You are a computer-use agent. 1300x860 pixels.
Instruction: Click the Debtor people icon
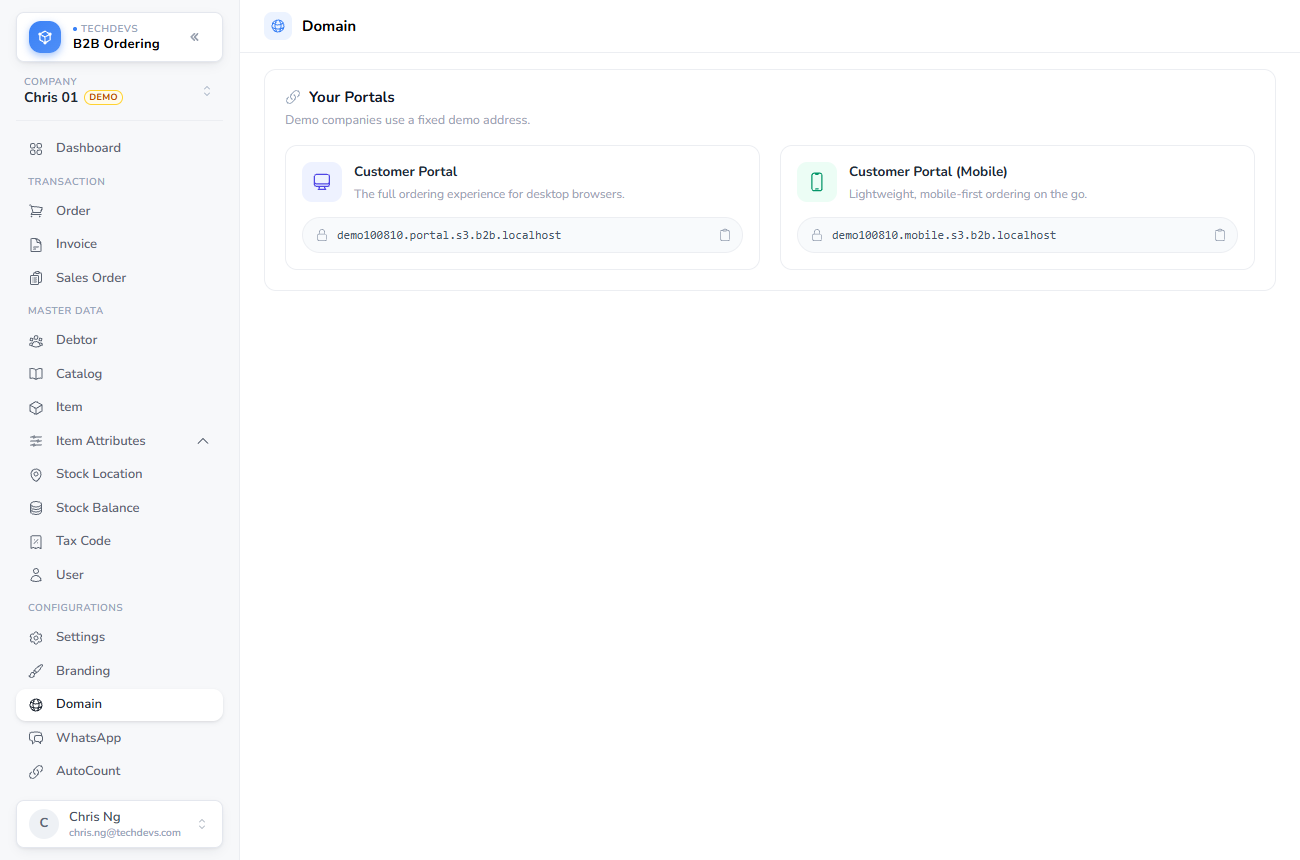(x=36, y=340)
